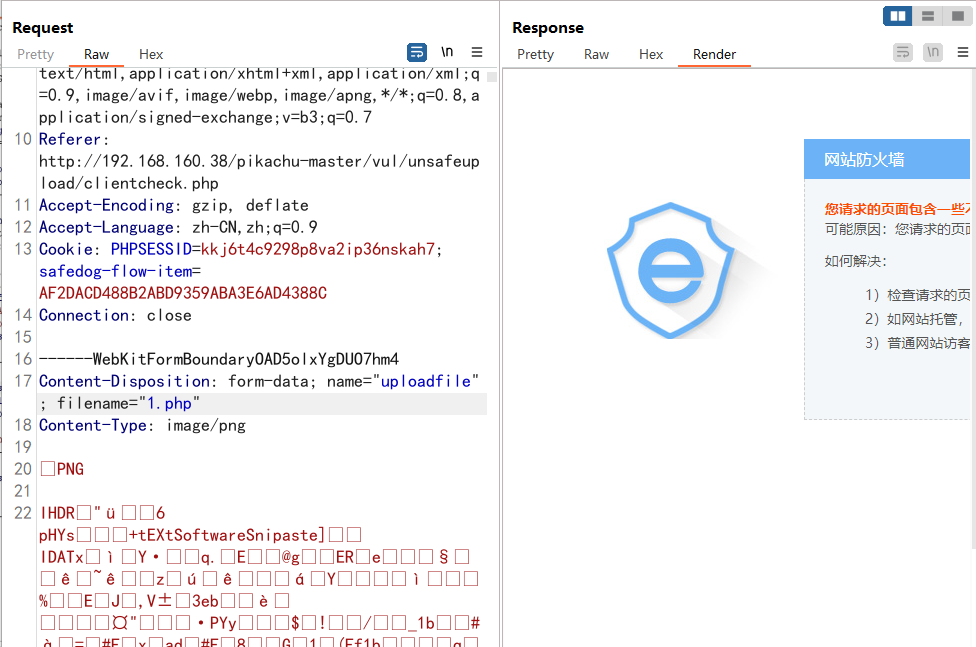Click the PNG signature on line 20
The width and height of the screenshot is (976, 647).
point(62,469)
